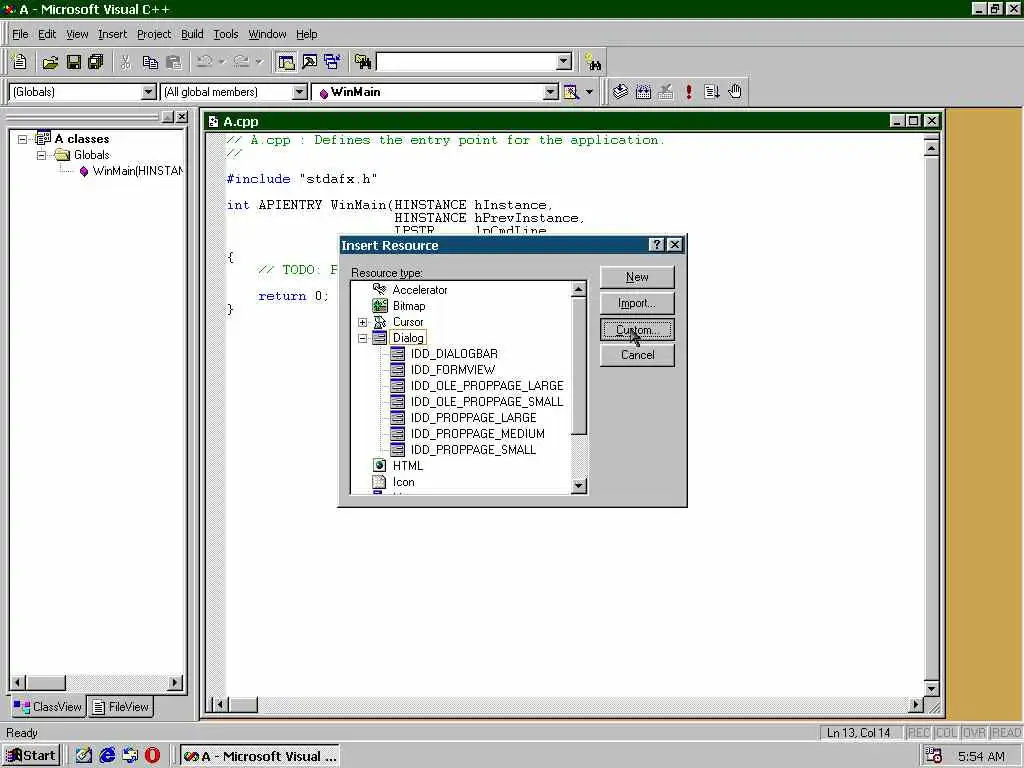Click the Insert Breakpoint hand icon
Viewport: 1024px width, 768px height.
pos(735,92)
